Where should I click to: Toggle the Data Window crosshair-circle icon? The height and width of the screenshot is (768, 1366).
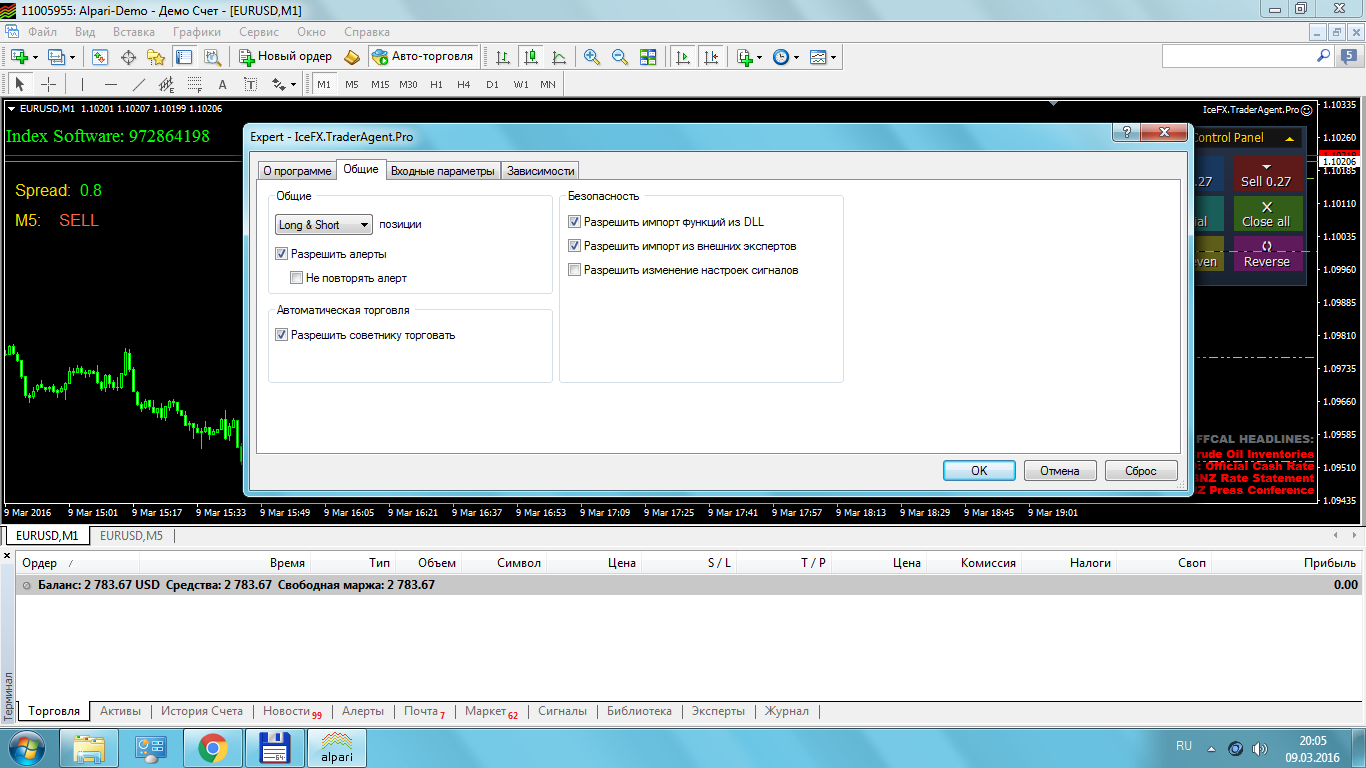pyautogui.click(x=128, y=57)
